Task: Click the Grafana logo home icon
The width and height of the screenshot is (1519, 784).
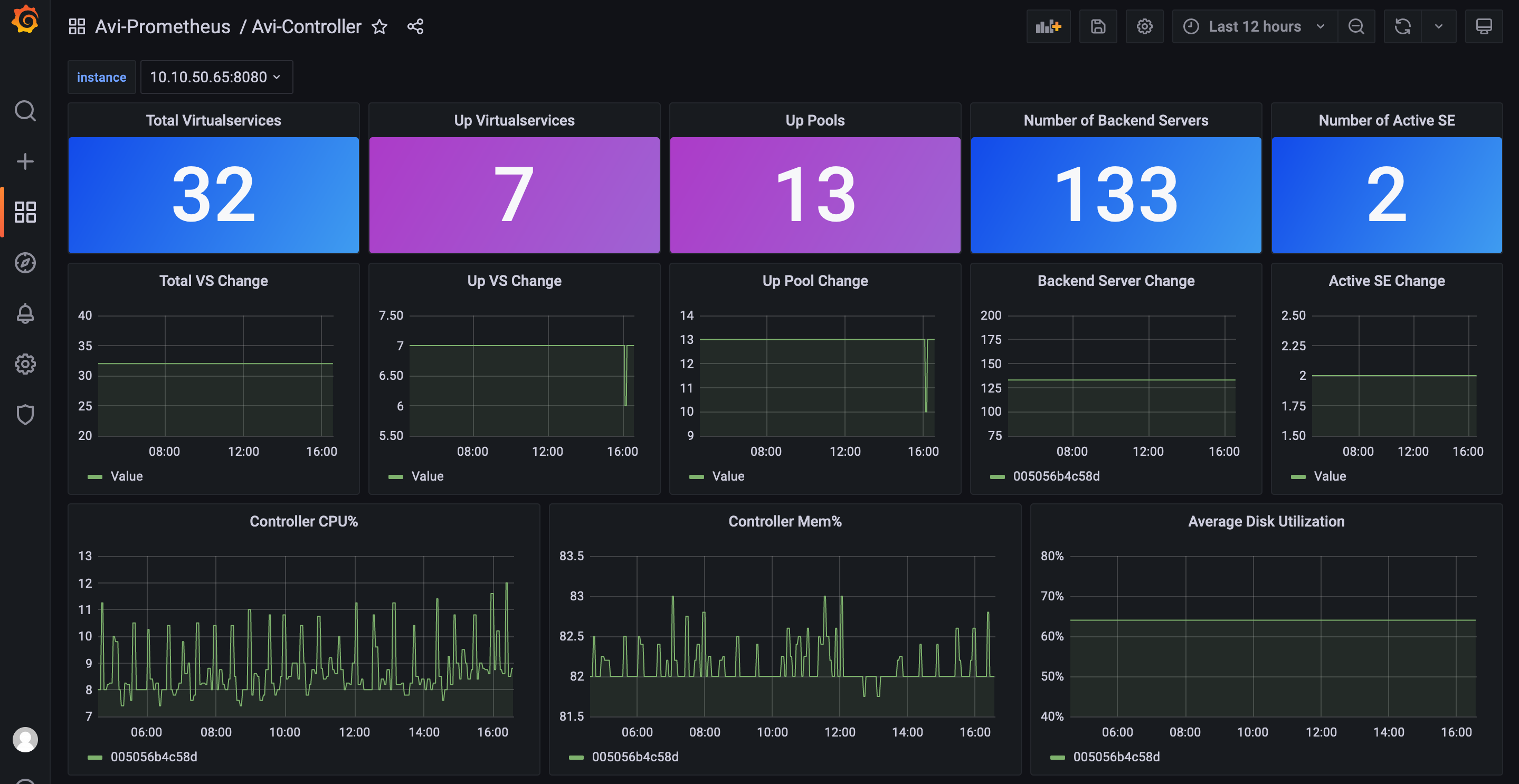Action: coord(25,20)
